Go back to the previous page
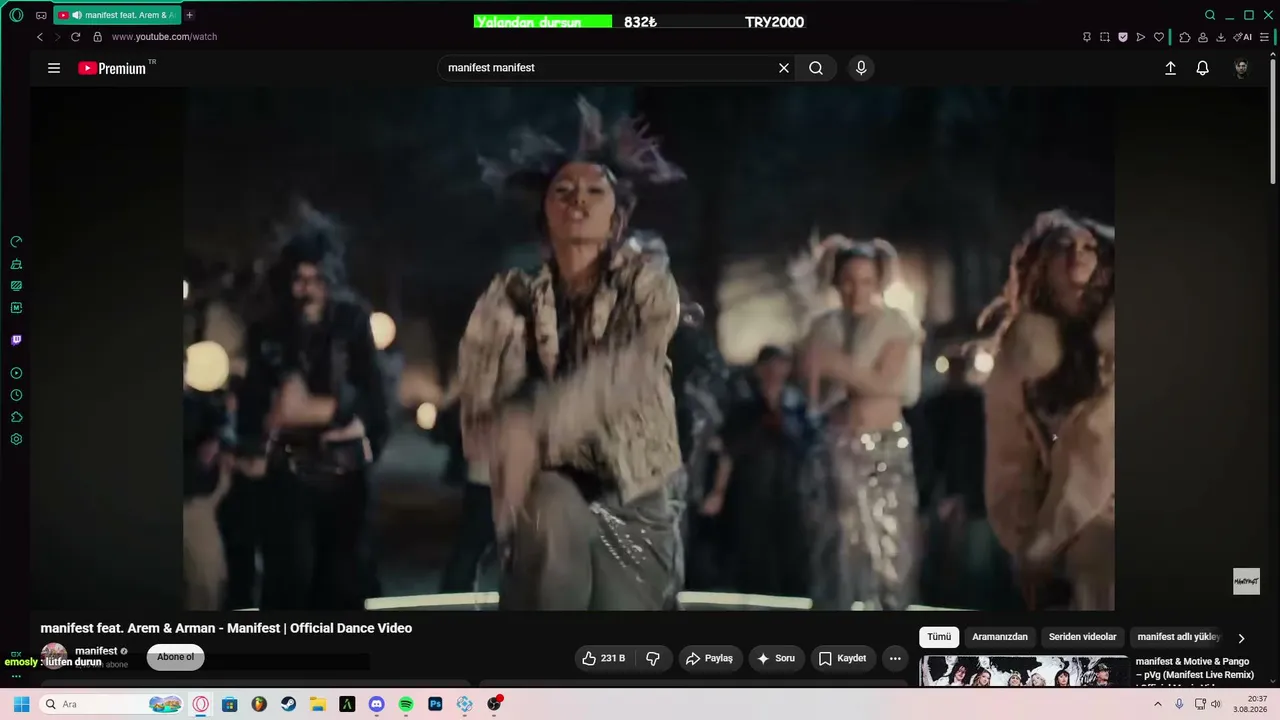Image resolution: width=1280 pixels, height=720 pixels. [40, 37]
